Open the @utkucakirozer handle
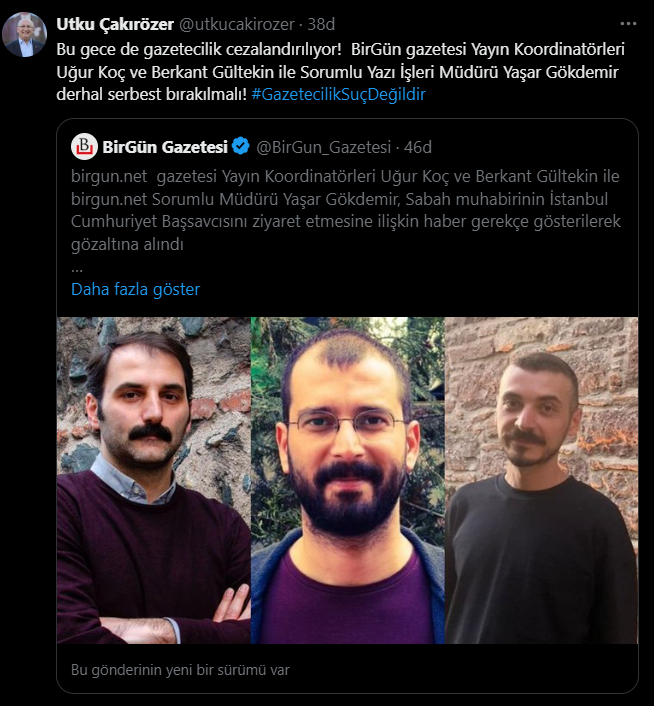654x706 pixels. pyautogui.click(x=237, y=24)
